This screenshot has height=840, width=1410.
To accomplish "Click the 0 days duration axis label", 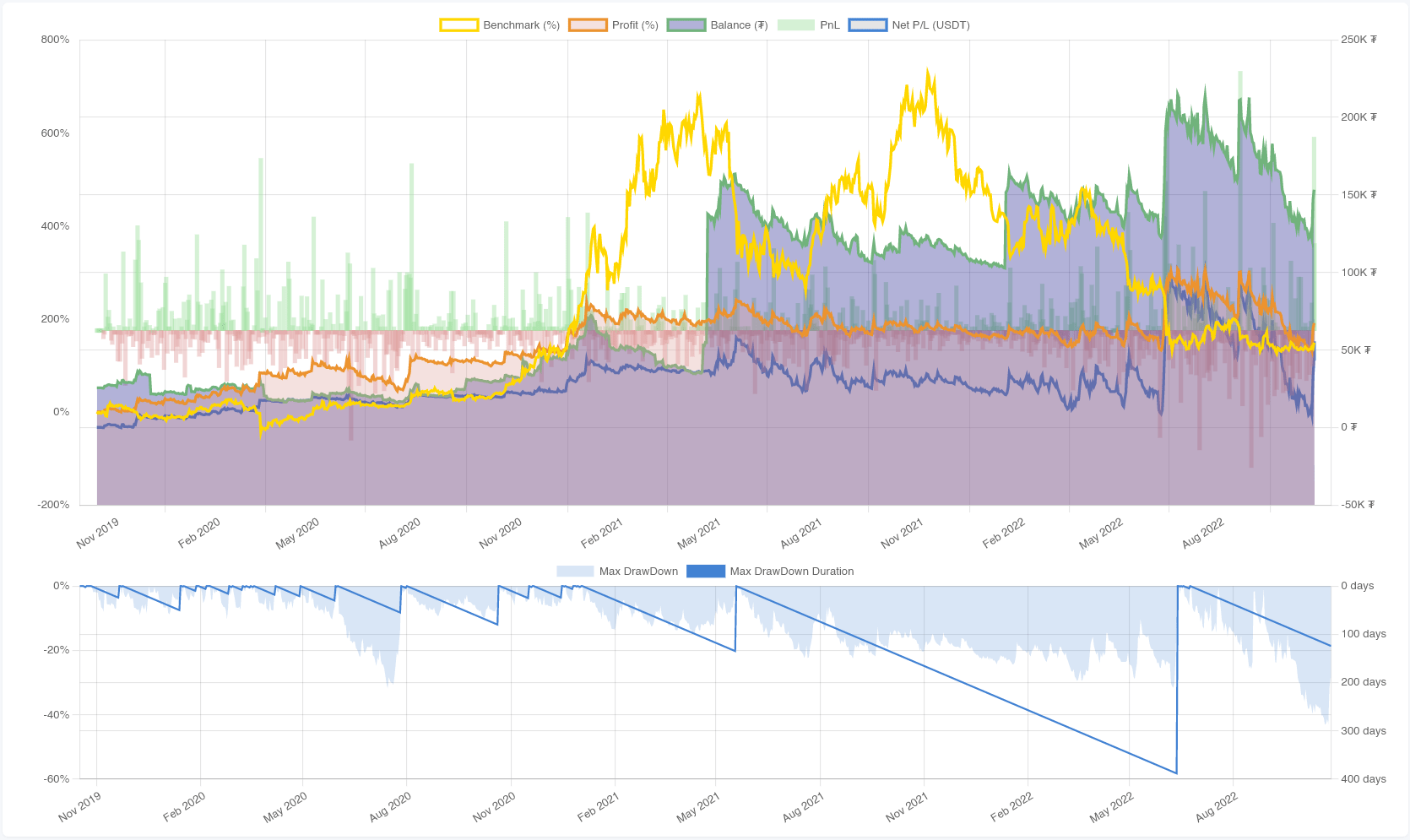I will pyautogui.click(x=1358, y=586).
